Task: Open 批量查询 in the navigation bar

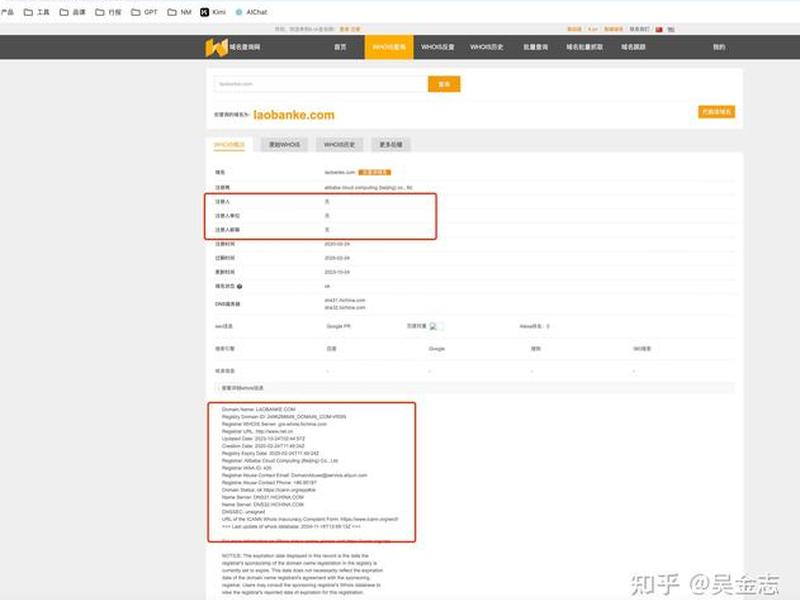Action: [x=536, y=47]
